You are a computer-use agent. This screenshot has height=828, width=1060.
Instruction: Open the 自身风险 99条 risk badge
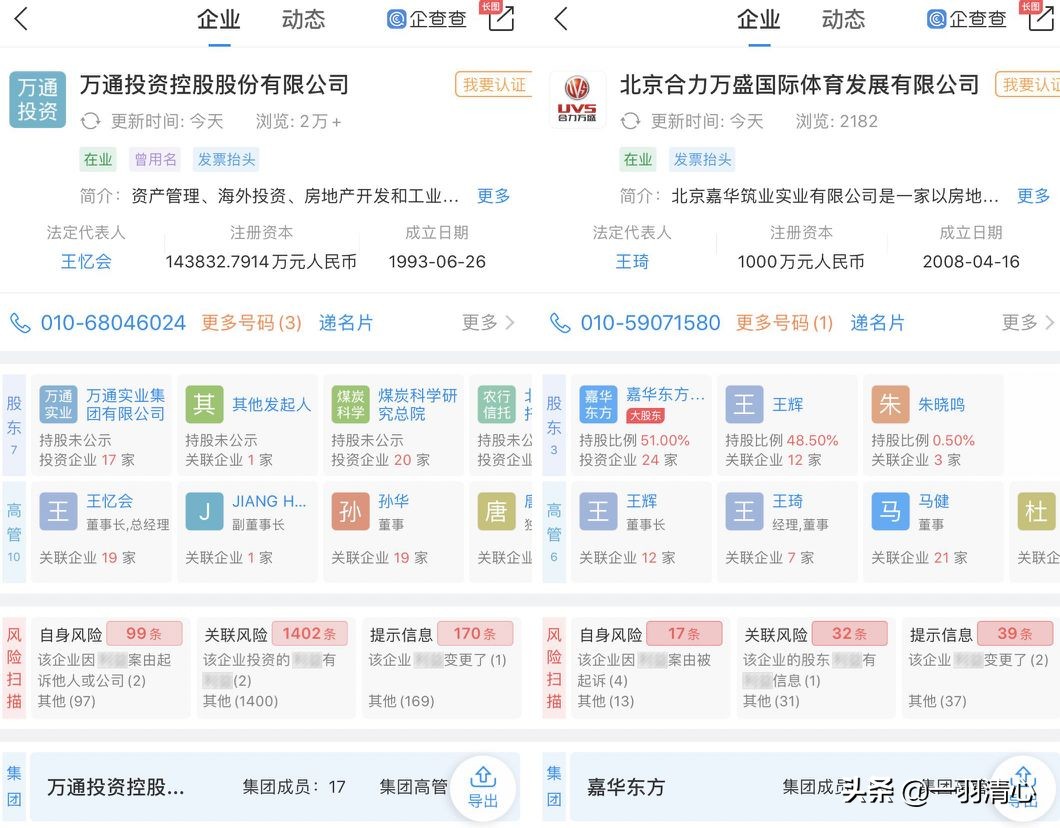(144, 633)
